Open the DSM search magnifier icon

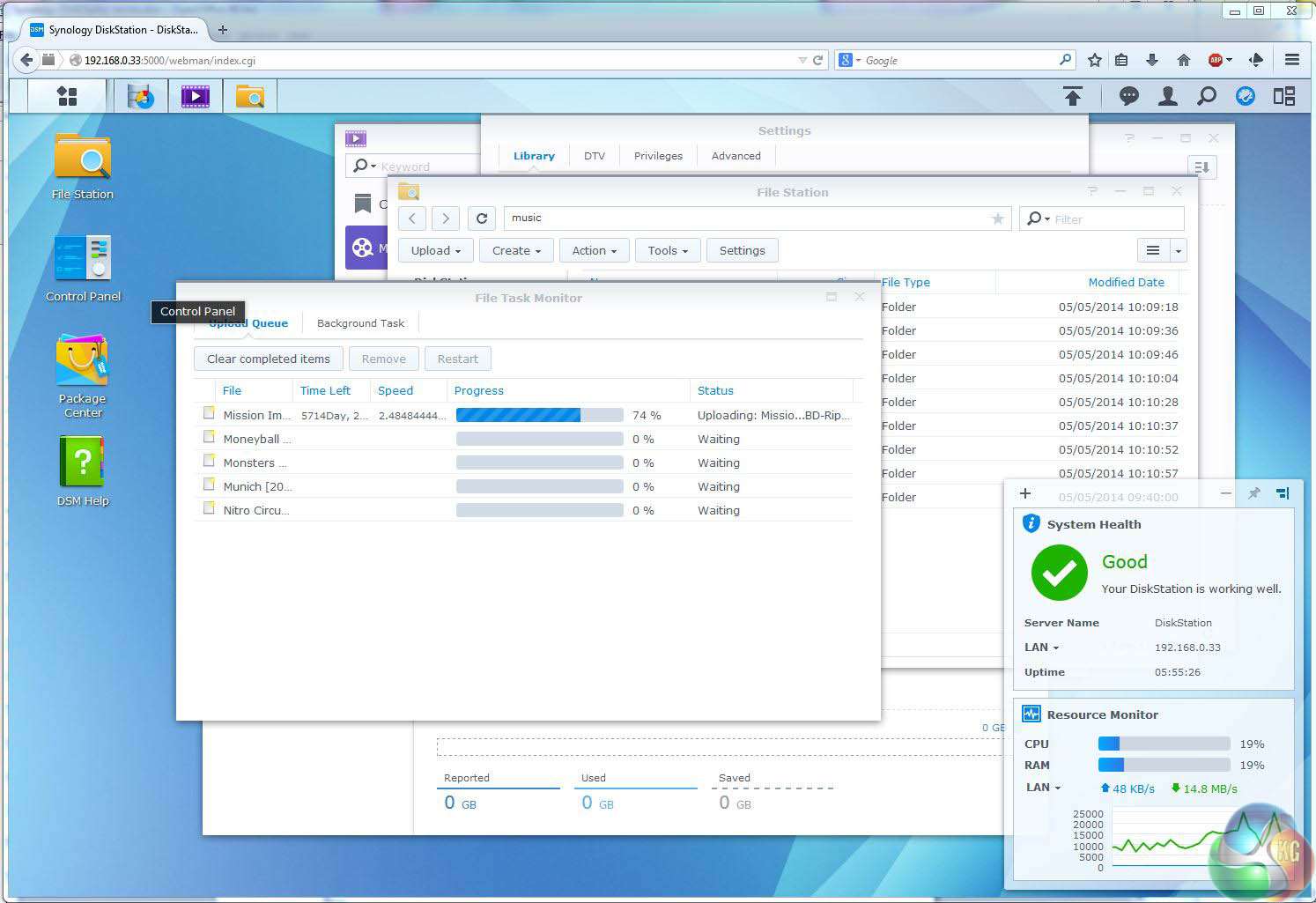(x=1206, y=96)
